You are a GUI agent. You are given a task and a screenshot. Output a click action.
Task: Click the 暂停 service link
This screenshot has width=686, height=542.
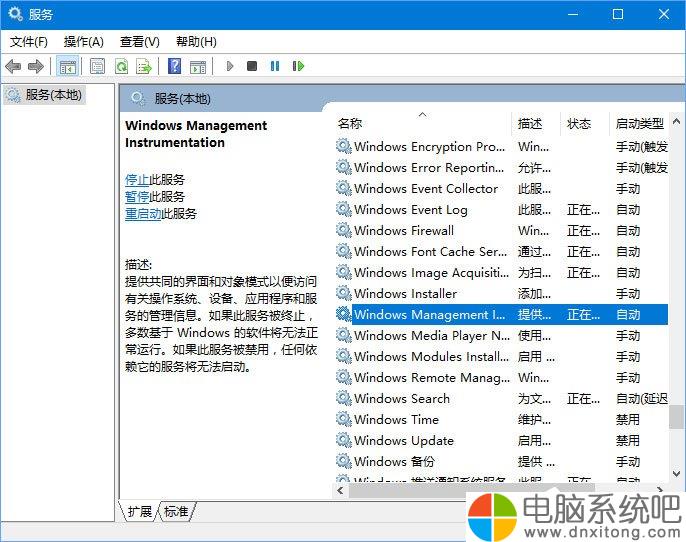tap(137, 197)
